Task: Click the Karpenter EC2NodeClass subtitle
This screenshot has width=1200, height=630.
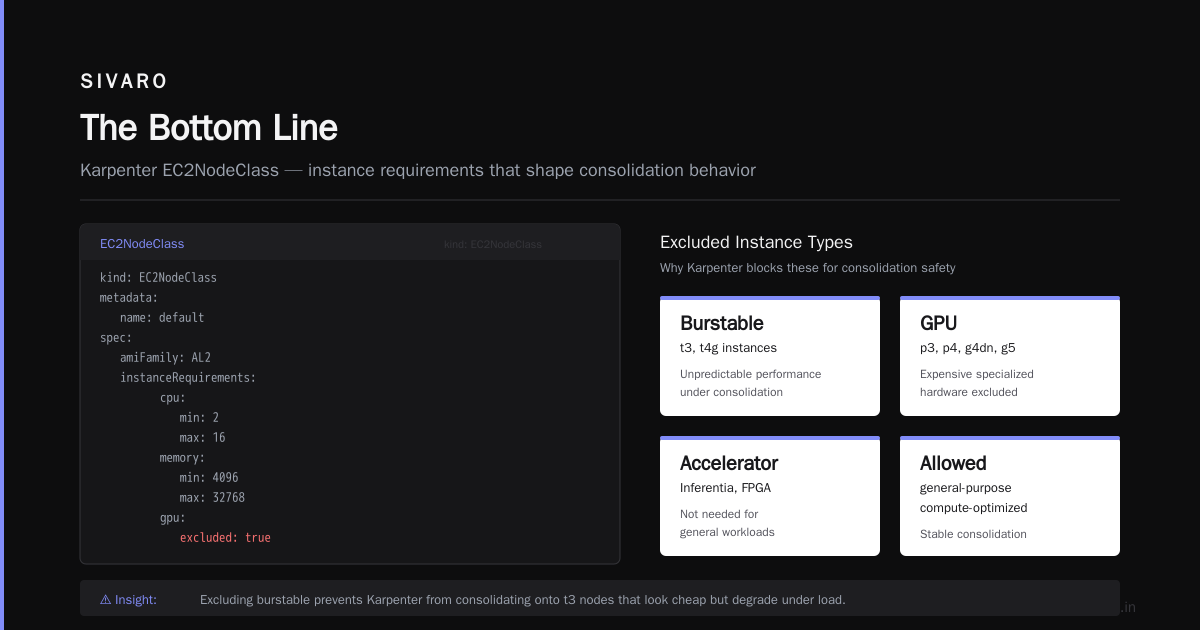Action: point(418,170)
